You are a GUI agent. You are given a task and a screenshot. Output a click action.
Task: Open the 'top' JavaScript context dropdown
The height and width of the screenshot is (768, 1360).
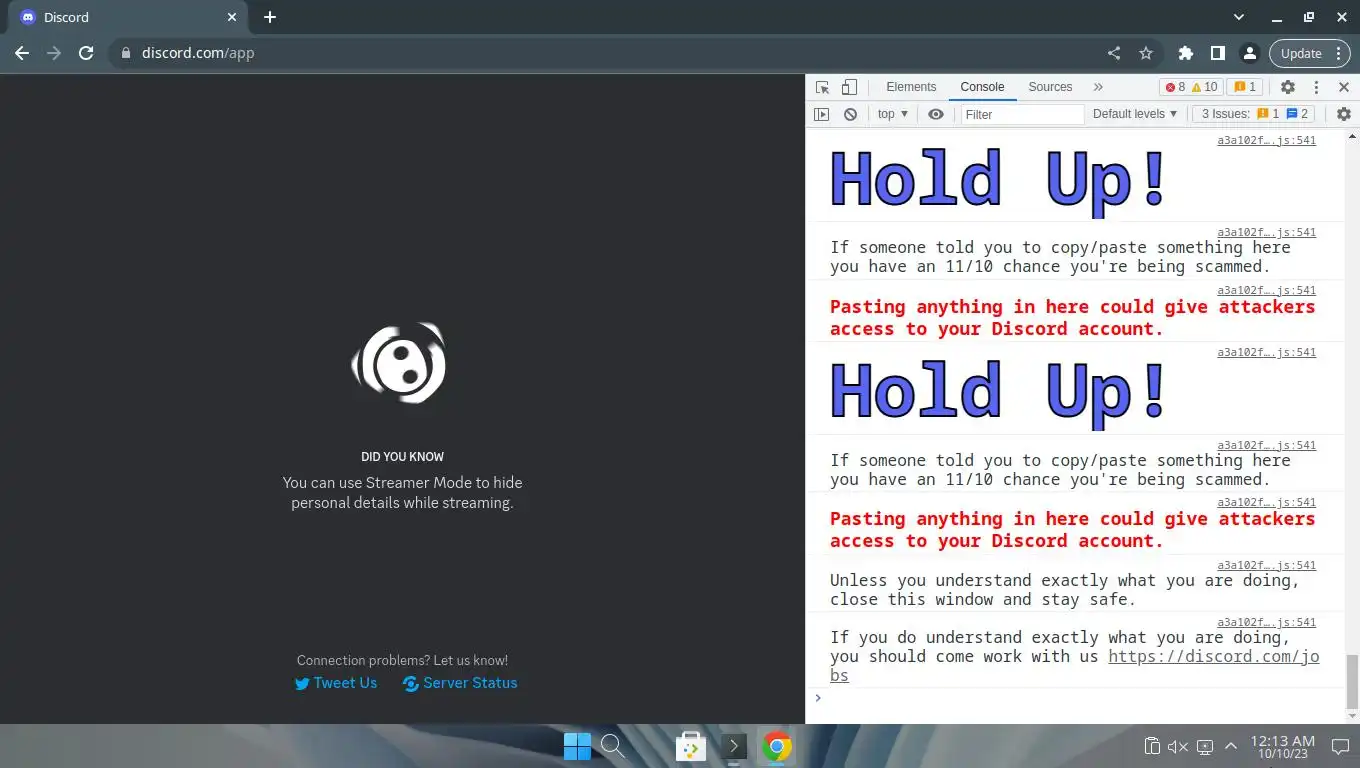(x=892, y=114)
